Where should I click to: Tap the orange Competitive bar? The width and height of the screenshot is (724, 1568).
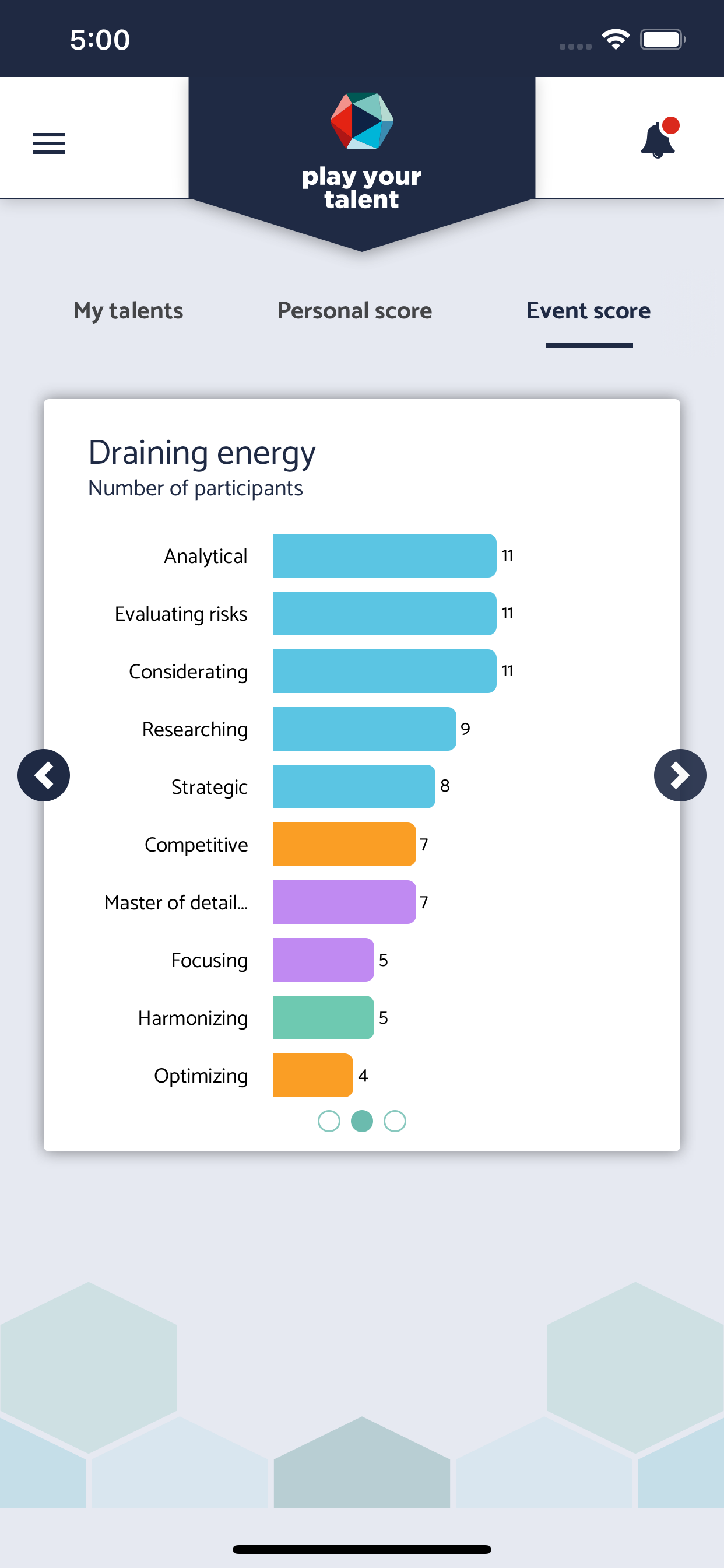pyautogui.click(x=345, y=843)
